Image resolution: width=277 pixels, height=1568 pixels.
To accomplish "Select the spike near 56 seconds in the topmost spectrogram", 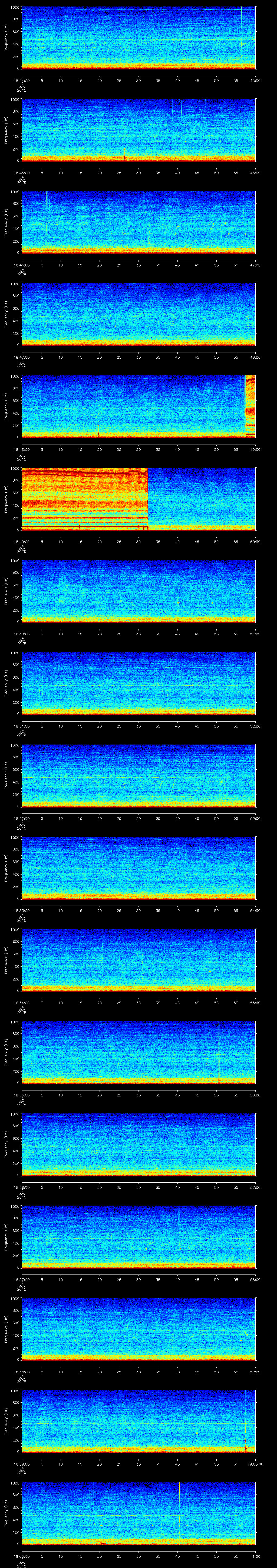I will (x=242, y=18).
